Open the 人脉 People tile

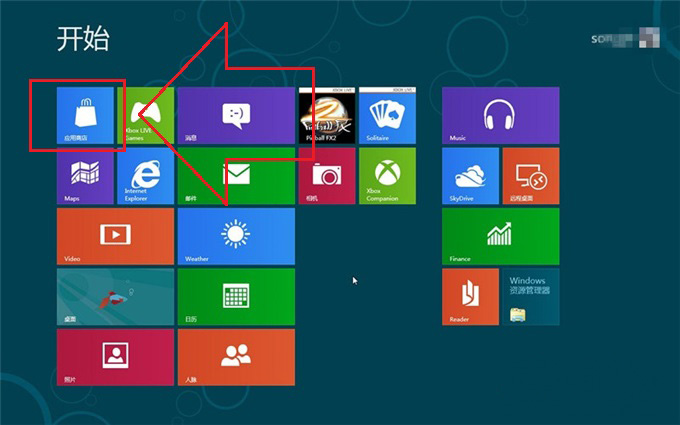click(236, 357)
